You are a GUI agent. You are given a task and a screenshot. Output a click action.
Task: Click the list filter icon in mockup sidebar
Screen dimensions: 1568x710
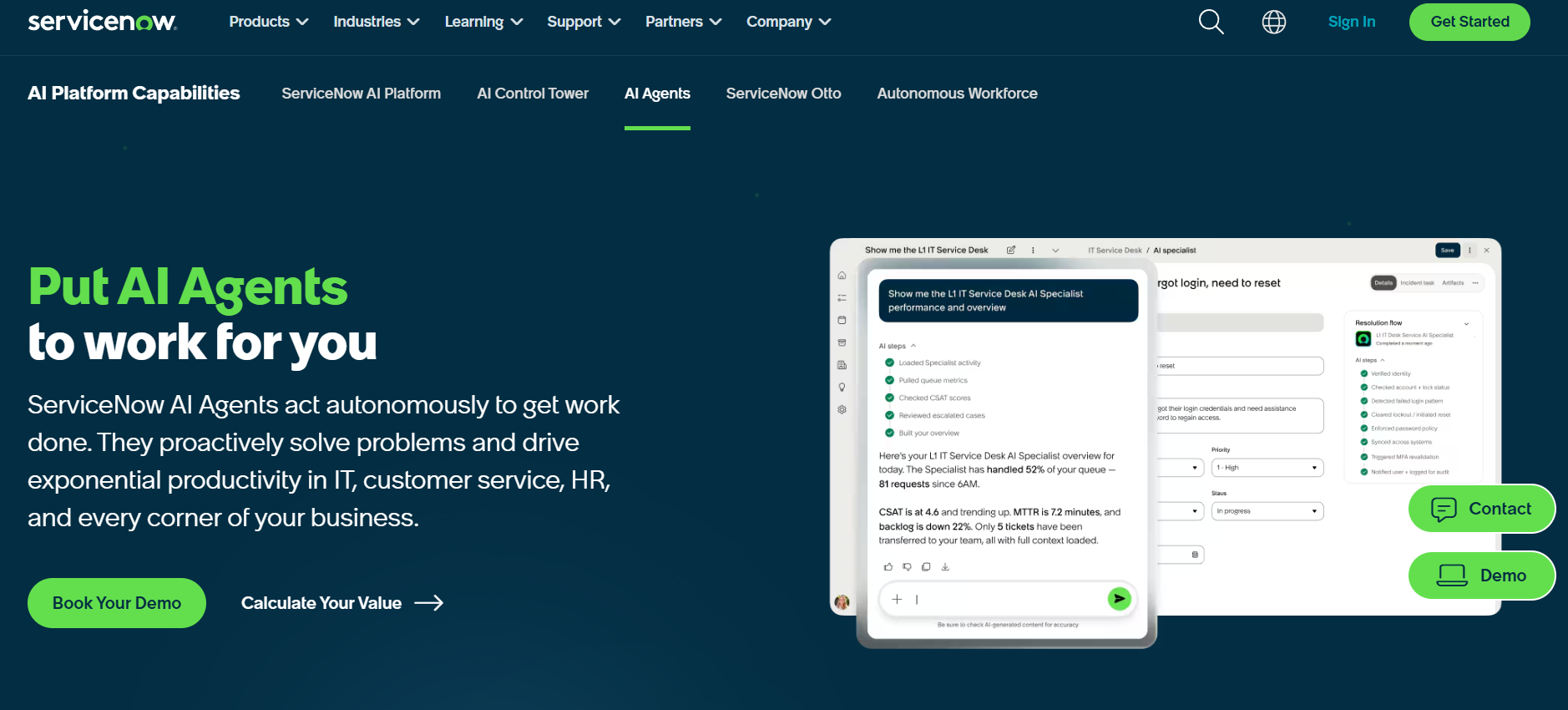click(x=842, y=297)
